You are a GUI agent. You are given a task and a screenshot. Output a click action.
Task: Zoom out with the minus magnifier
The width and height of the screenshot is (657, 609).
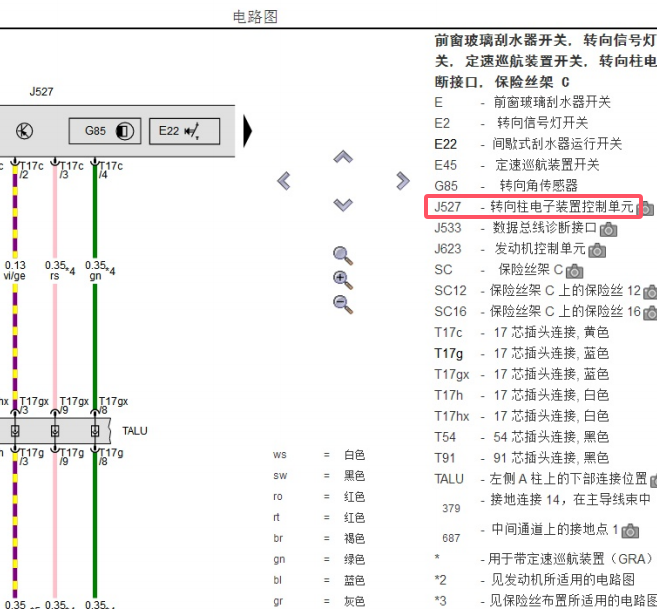343,304
